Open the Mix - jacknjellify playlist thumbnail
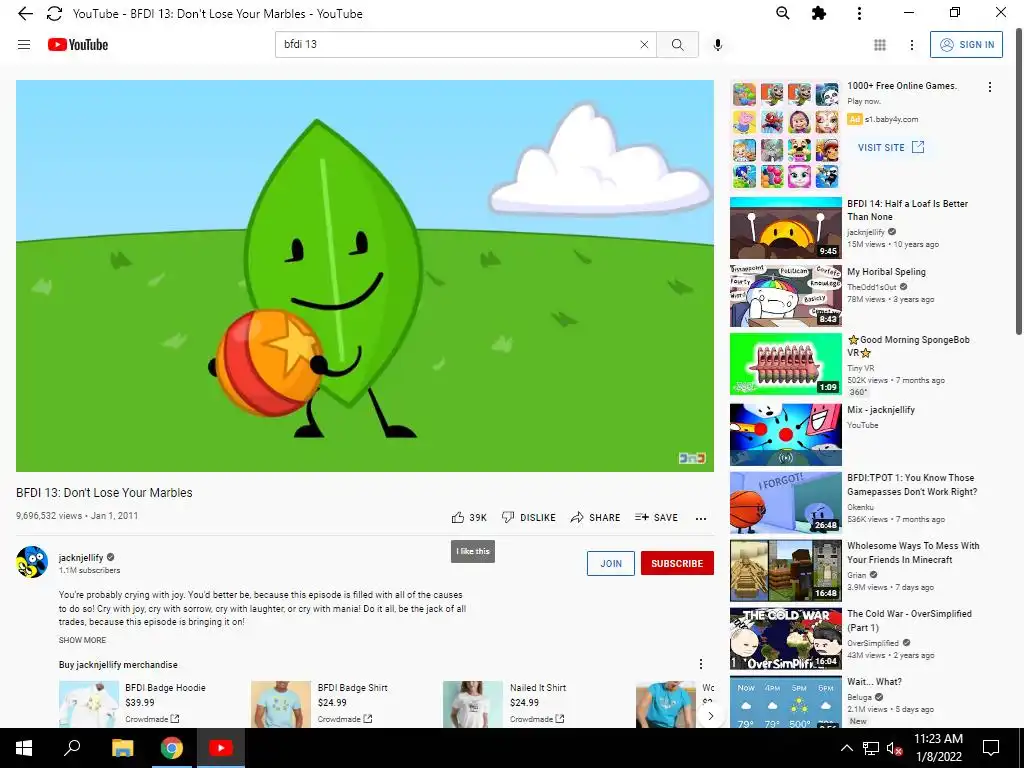Viewport: 1024px width, 768px height. [786, 434]
